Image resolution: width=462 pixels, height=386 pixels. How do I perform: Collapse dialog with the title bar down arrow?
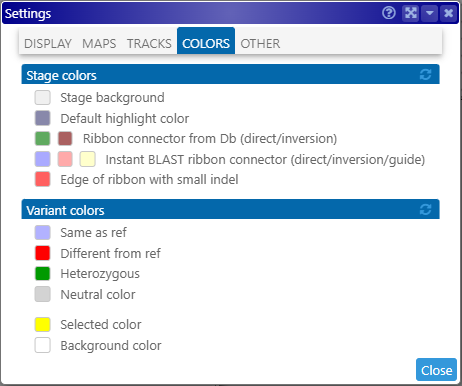click(430, 13)
